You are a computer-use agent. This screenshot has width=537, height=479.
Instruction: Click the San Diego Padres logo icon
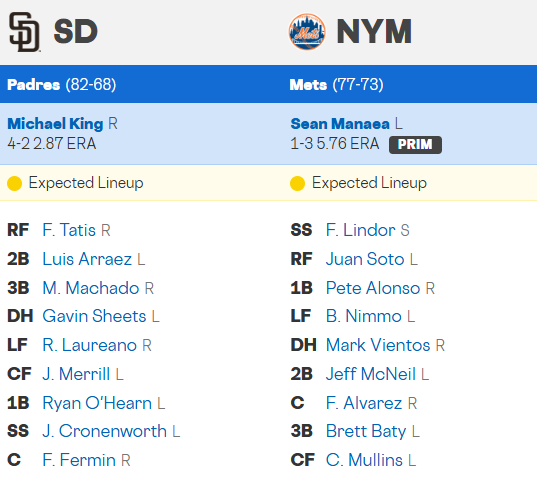(x=24, y=32)
